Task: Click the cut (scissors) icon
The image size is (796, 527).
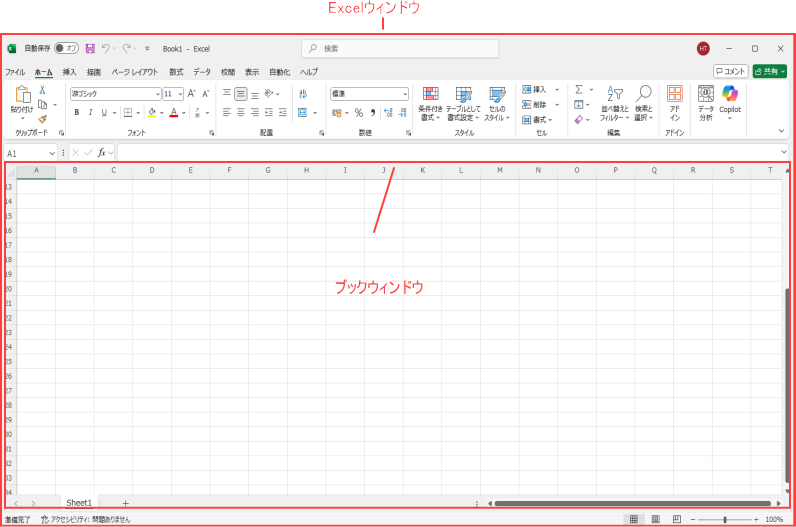Action: pos(42,90)
